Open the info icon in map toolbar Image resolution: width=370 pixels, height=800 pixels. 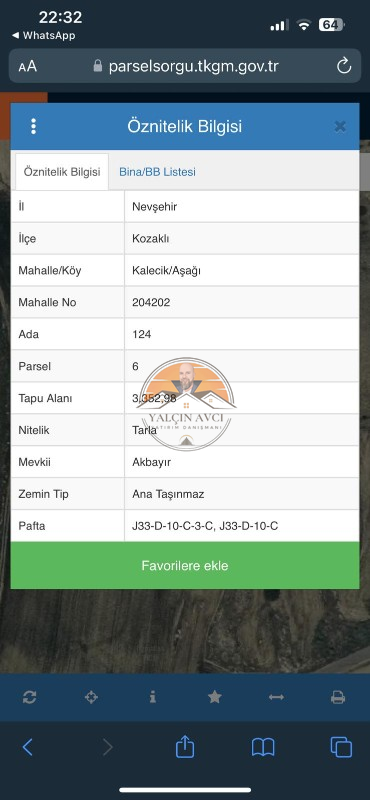pos(153,697)
